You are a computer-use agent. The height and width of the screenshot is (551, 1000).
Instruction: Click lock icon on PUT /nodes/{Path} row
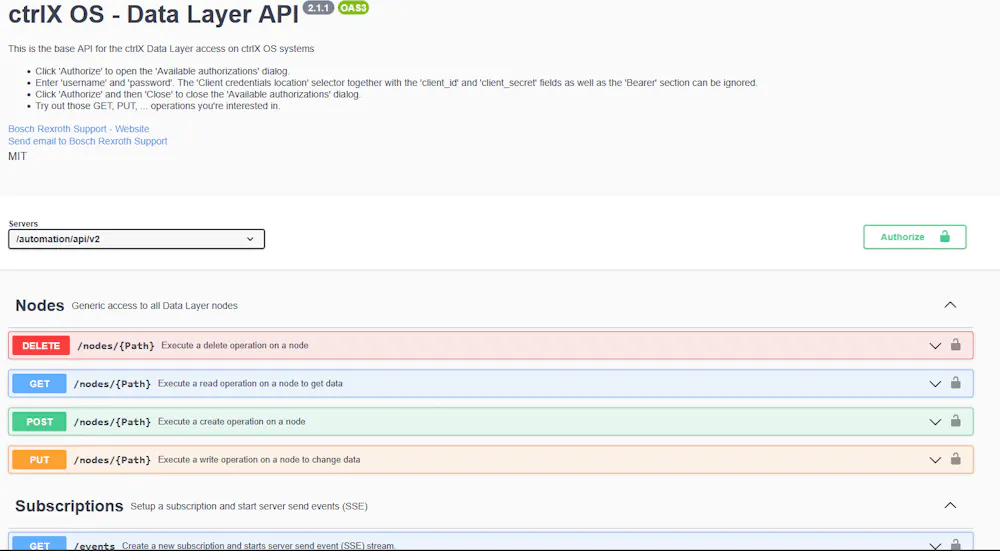click(955, 459)
